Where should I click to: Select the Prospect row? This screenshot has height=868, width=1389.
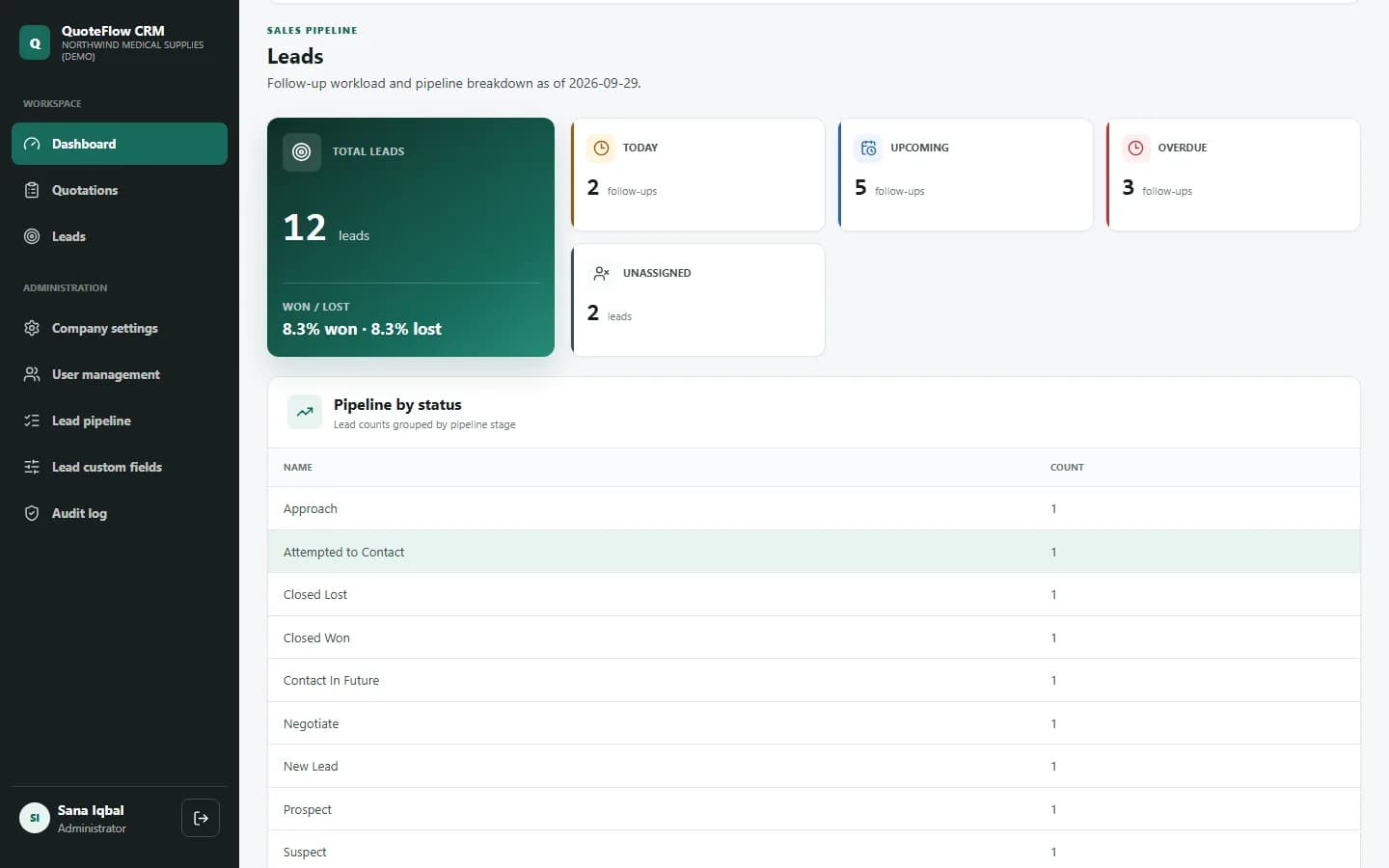(814, 809)
